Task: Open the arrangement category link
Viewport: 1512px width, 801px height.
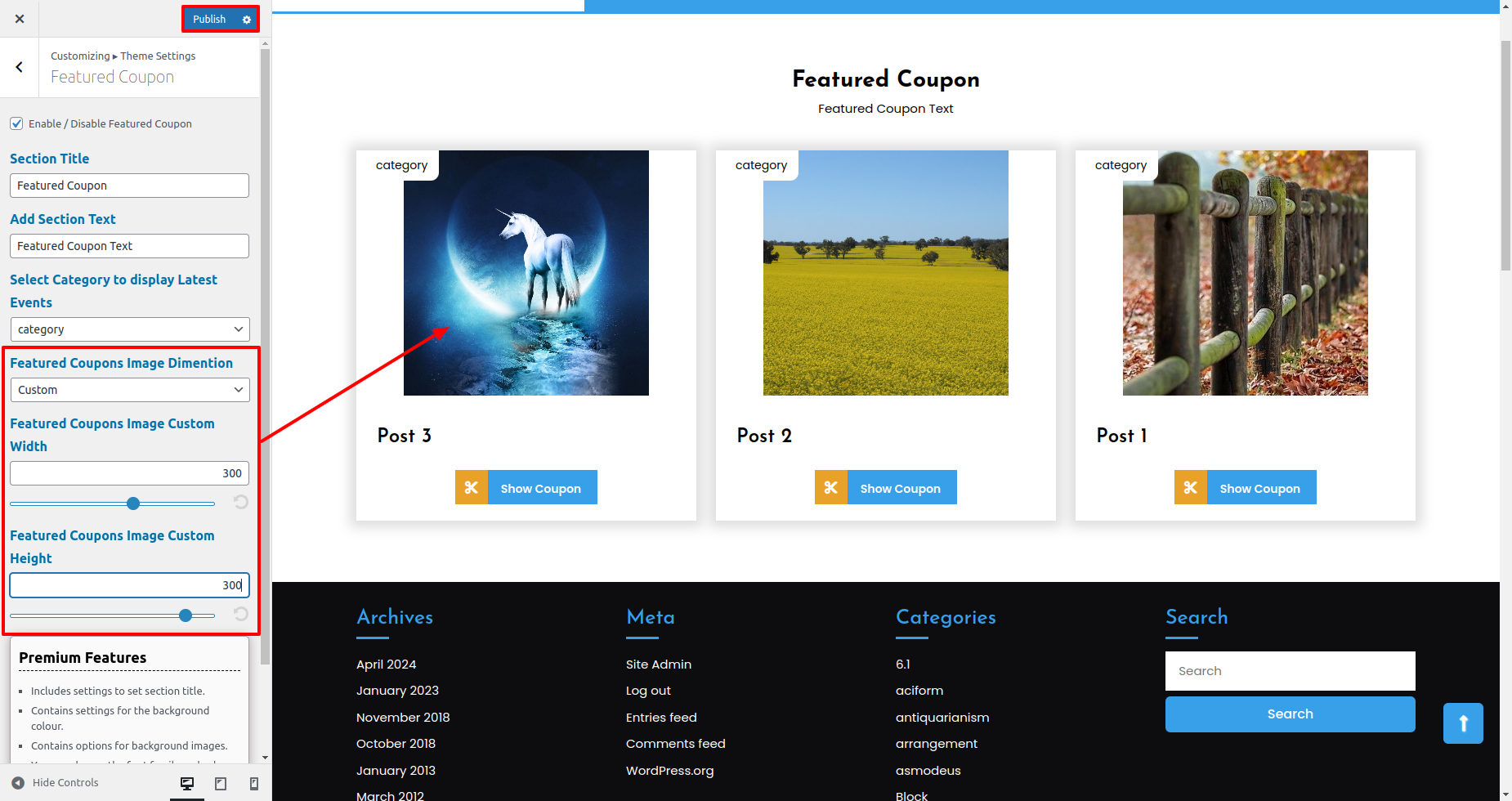Action: coord(937,744)
